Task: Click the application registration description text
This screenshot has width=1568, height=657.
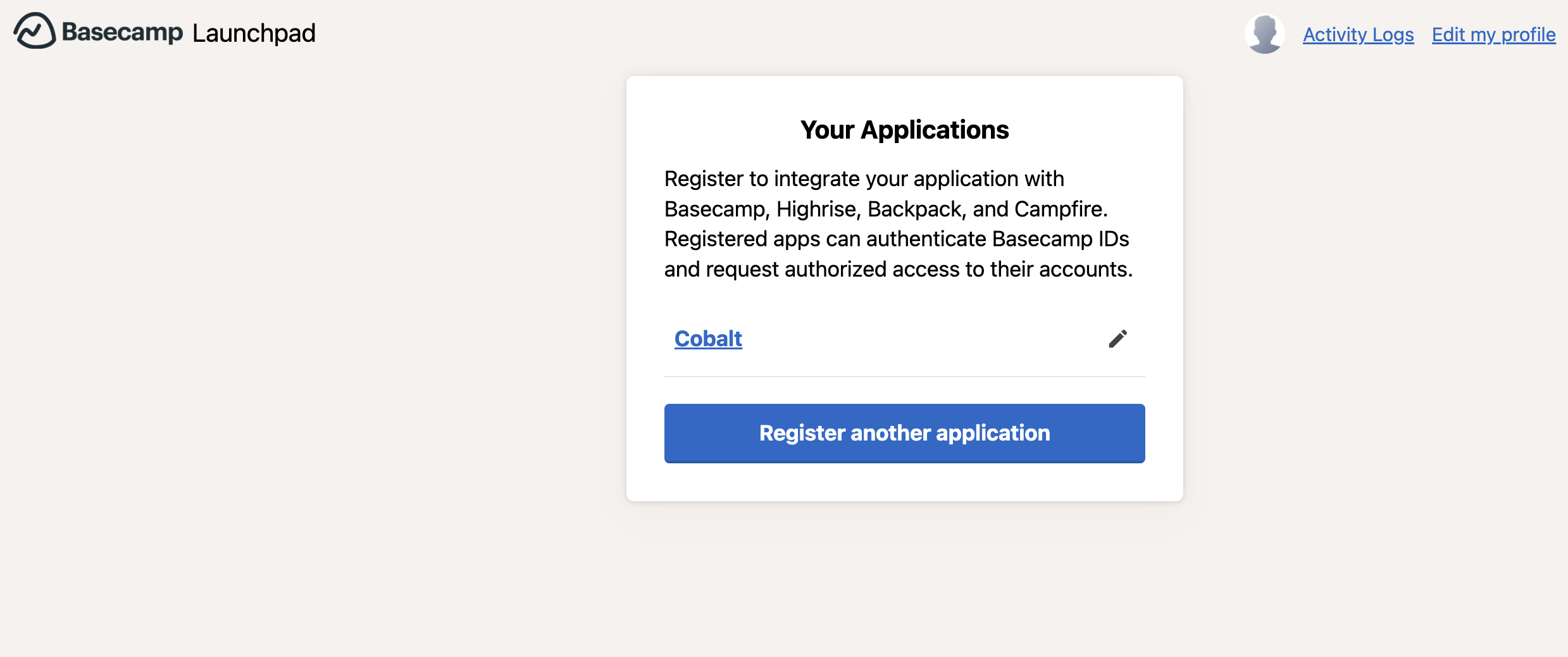Action: [899, 223]
